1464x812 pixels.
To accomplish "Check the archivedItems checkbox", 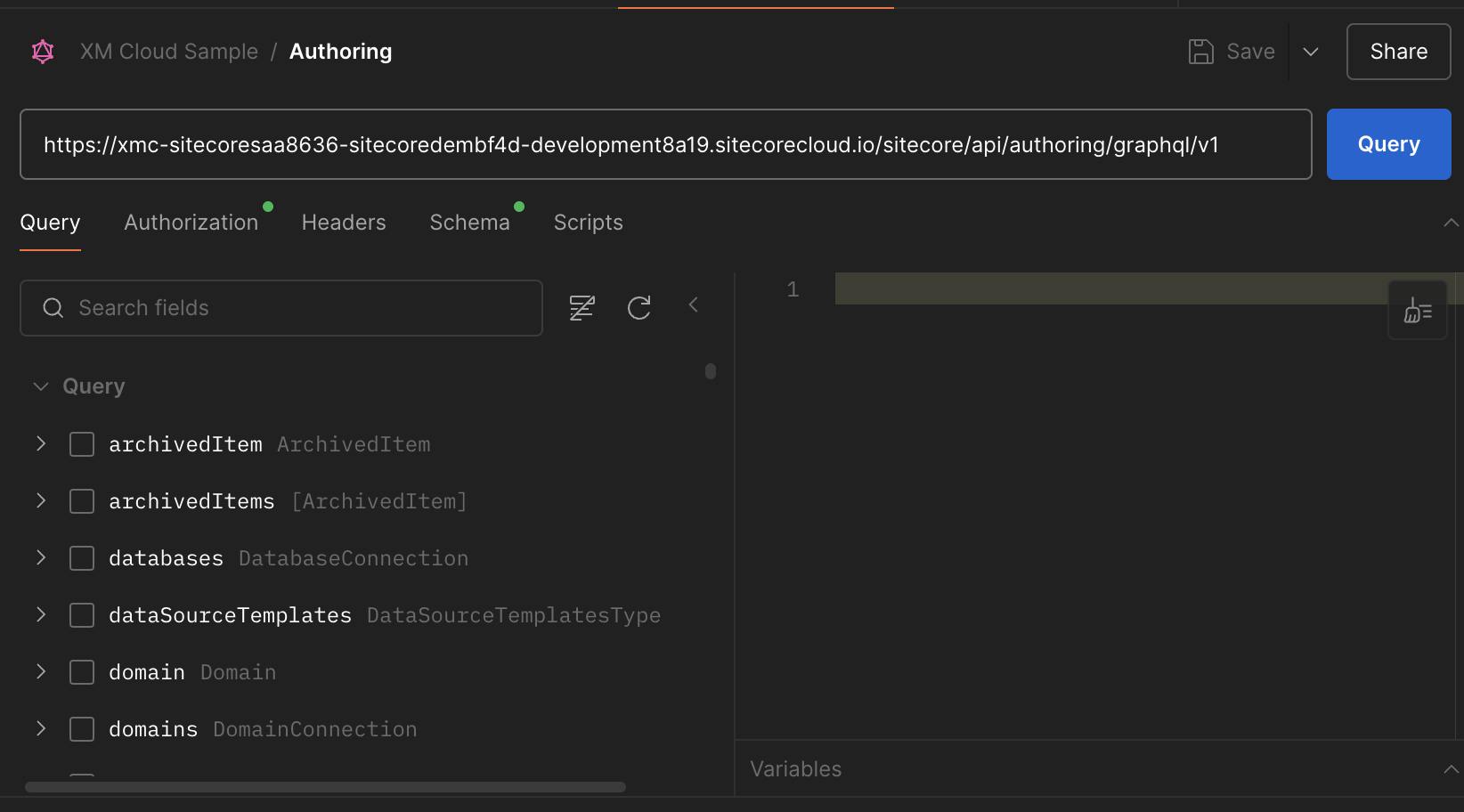I will pyautogui.click(x=82, y=501).
